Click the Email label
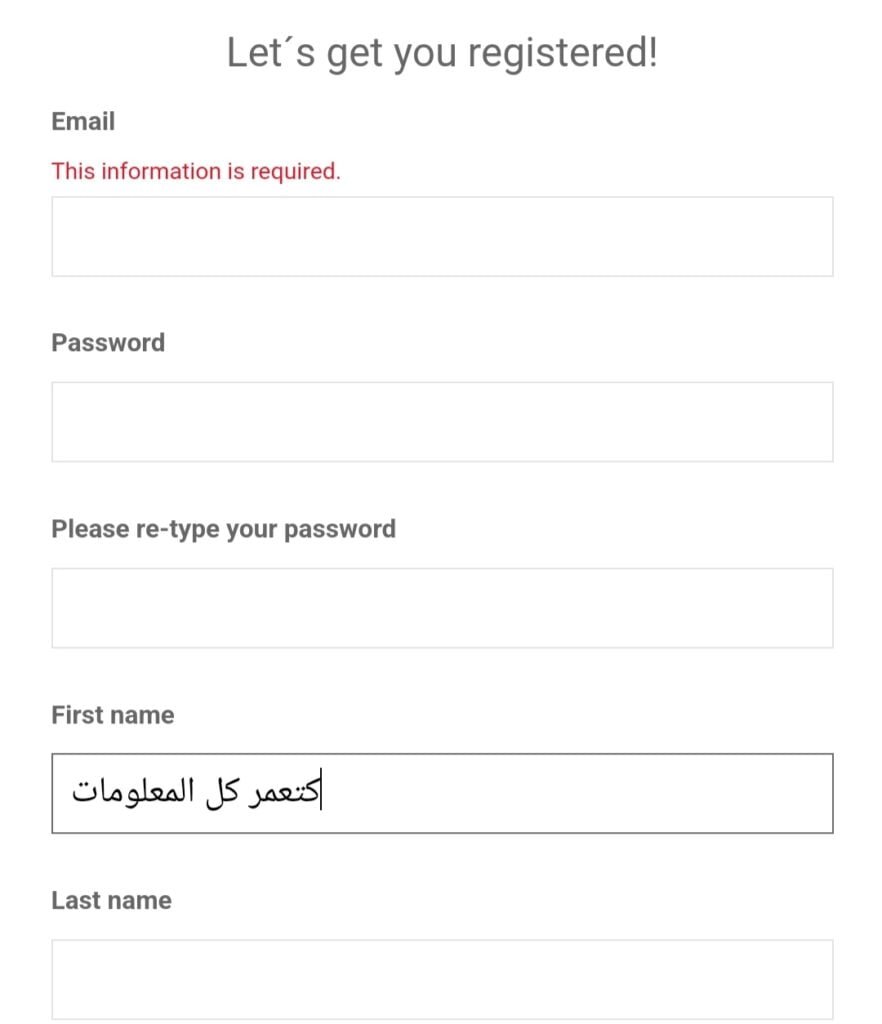This screenshot has height=1024, width=882. (83, 121)
